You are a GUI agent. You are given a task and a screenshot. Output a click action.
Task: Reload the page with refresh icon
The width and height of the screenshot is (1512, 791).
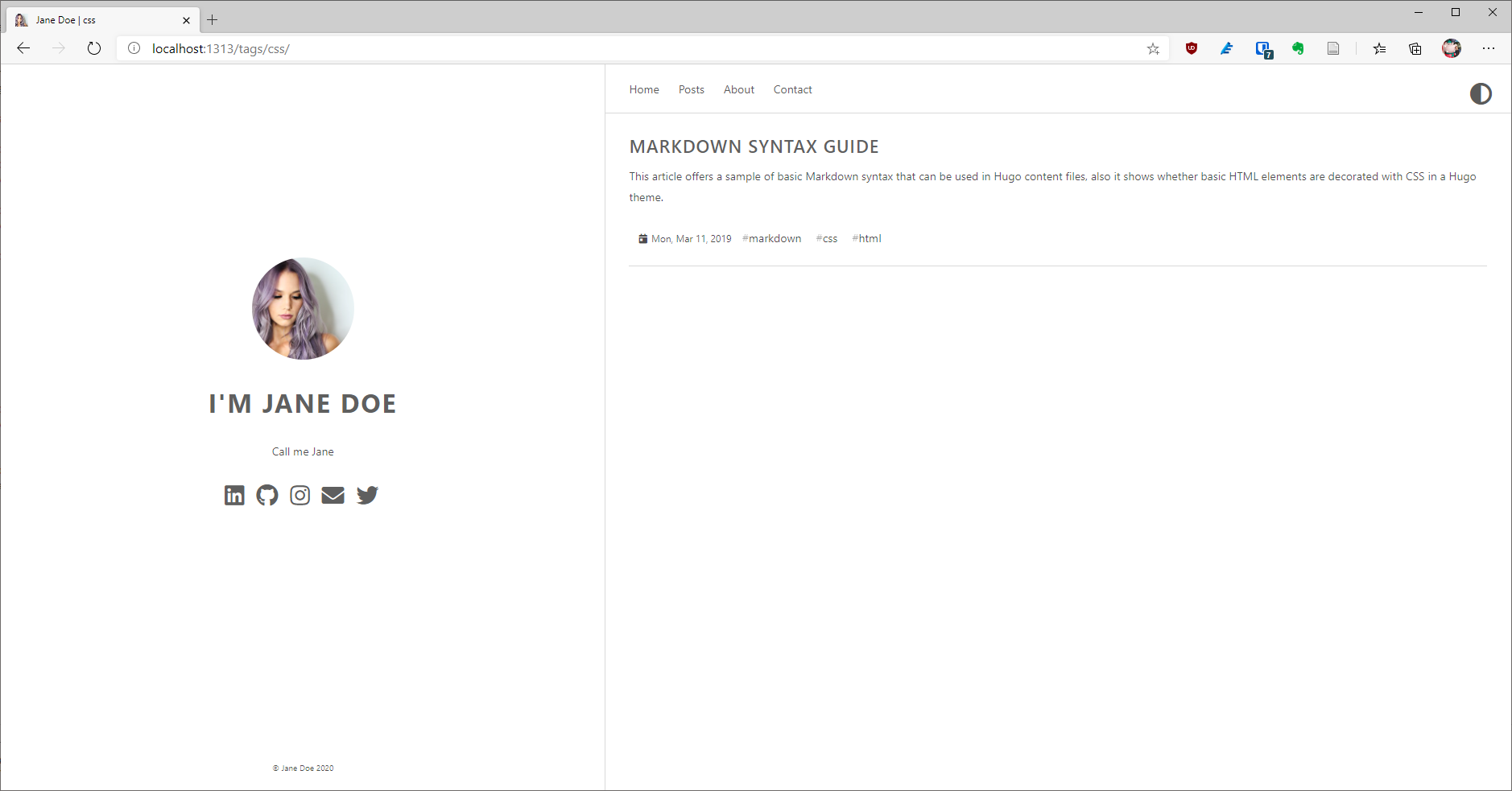tap(94, 48)
